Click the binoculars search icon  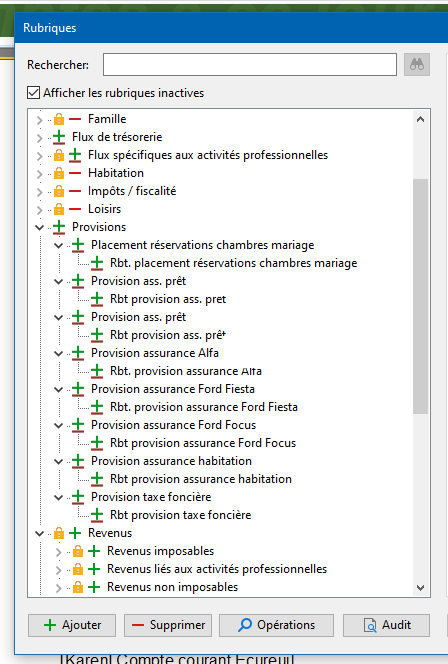[417, 64]
